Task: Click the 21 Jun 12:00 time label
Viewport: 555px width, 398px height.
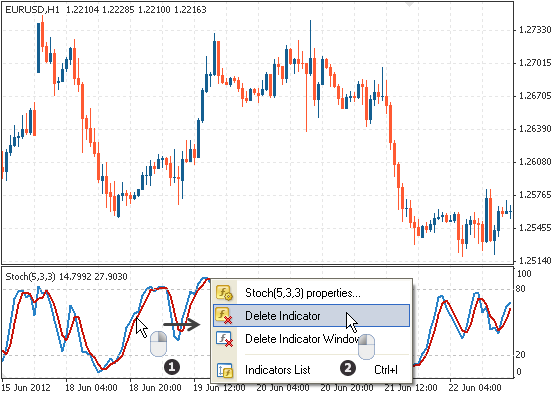Action: (411, 388)
